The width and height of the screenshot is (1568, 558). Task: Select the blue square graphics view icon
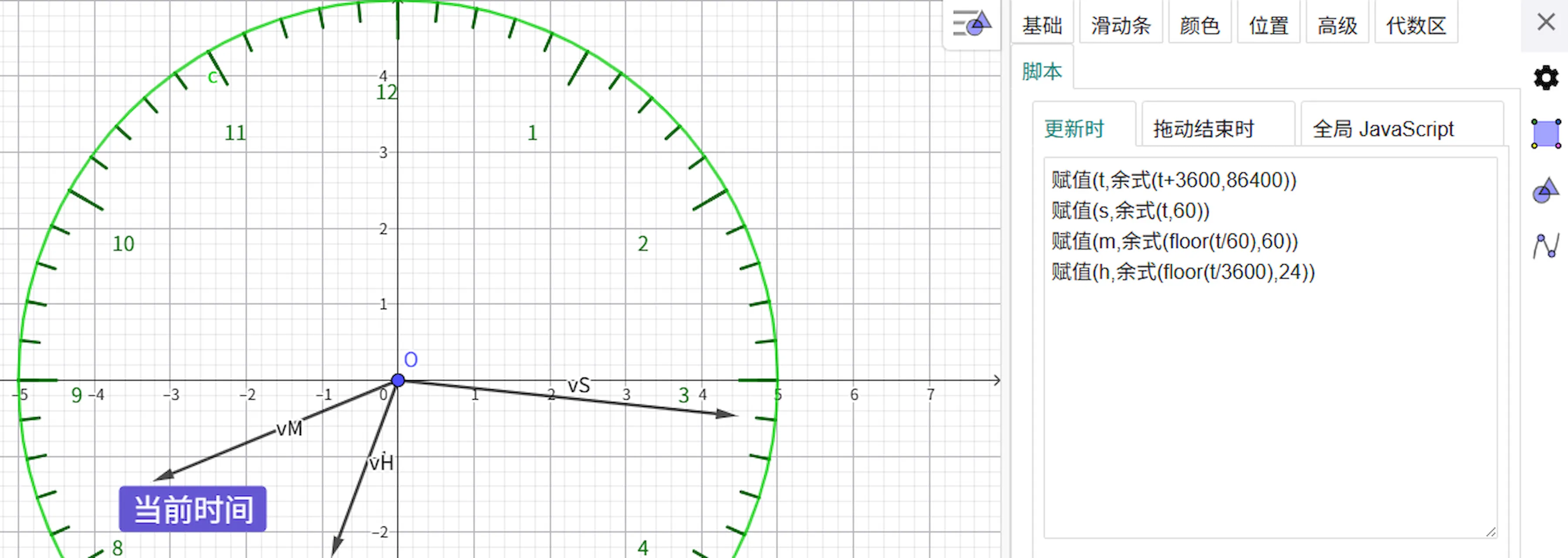(1545, 133)
